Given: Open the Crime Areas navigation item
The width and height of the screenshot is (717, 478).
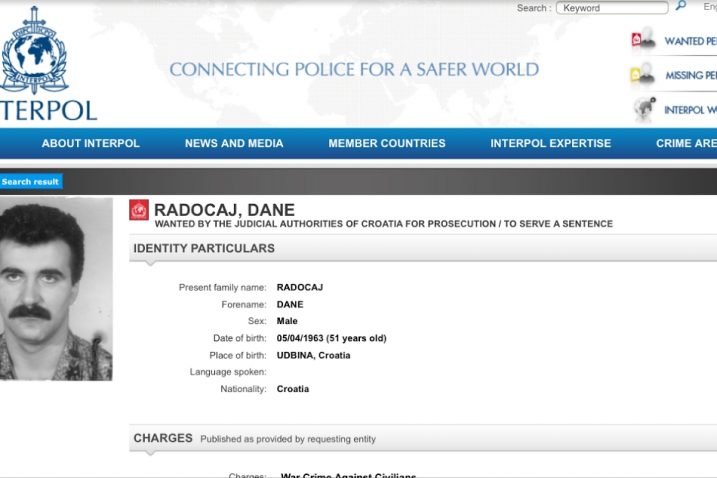Looking at the screenshot, I should (686, 143).
